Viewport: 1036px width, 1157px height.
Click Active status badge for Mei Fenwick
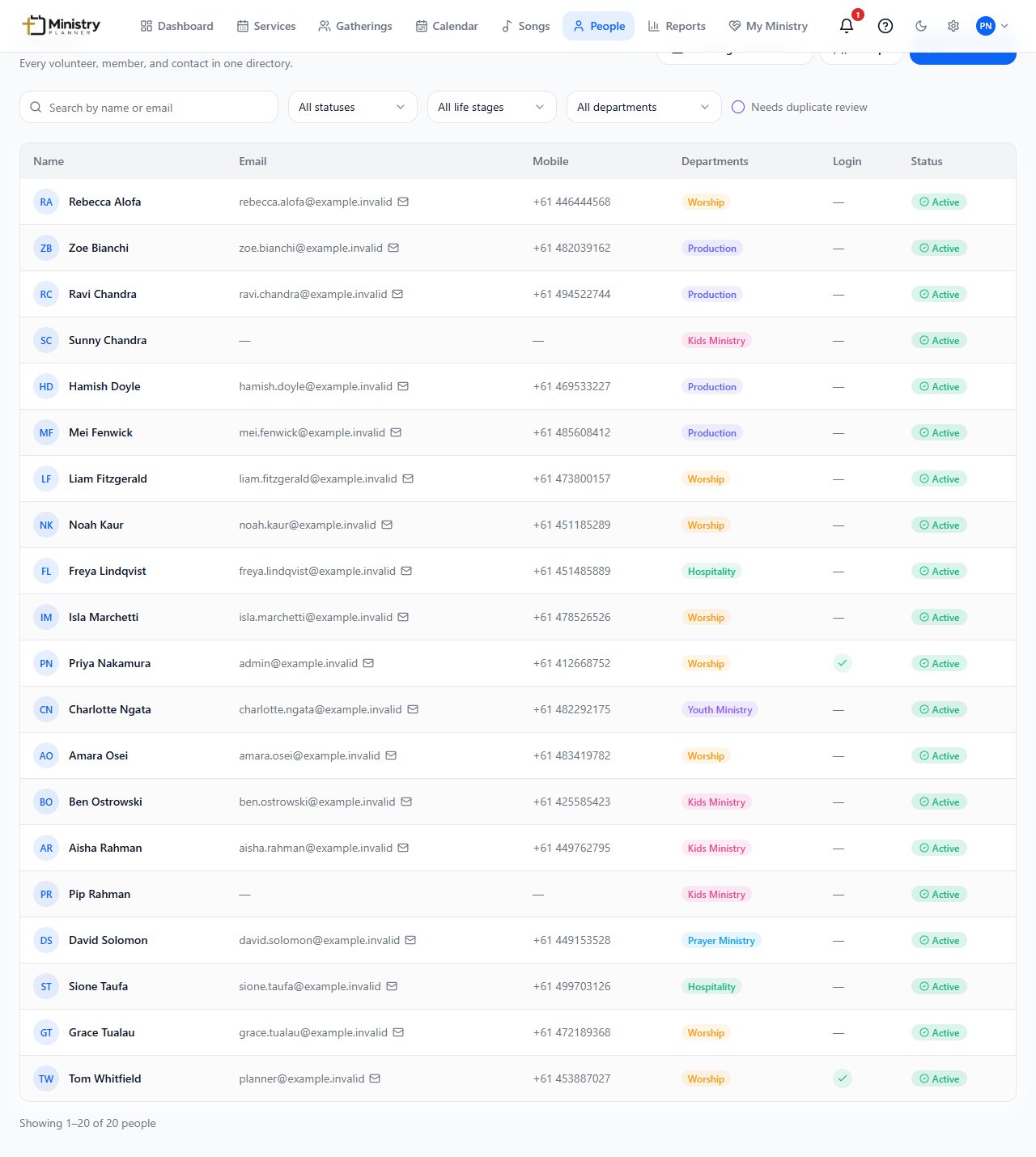pos(939,432)
